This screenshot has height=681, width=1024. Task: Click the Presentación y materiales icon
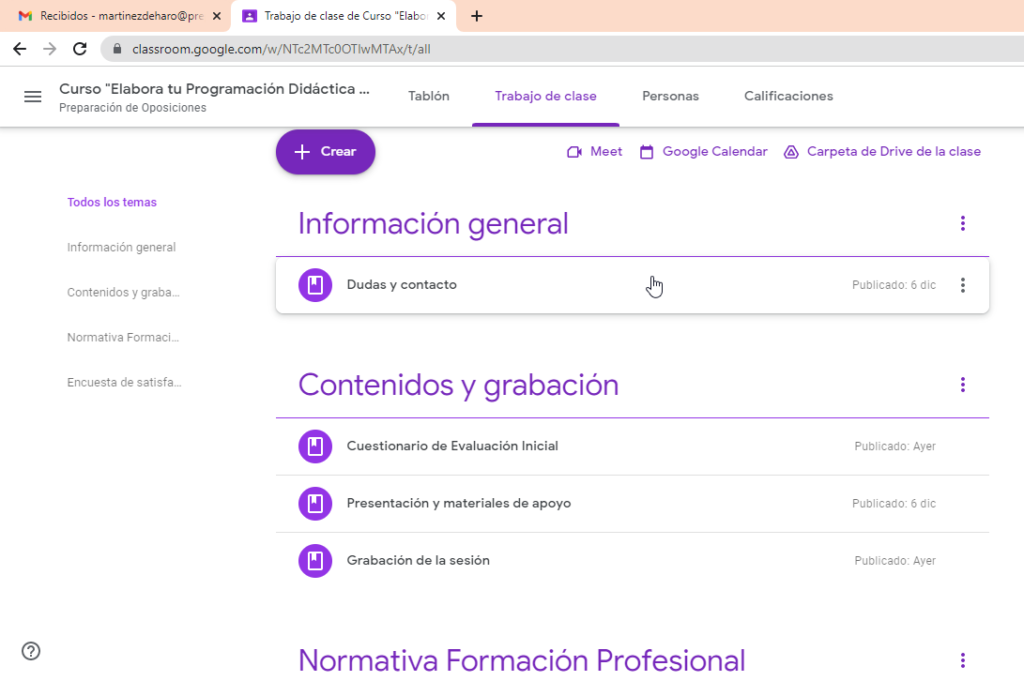(x=315, y=503)
